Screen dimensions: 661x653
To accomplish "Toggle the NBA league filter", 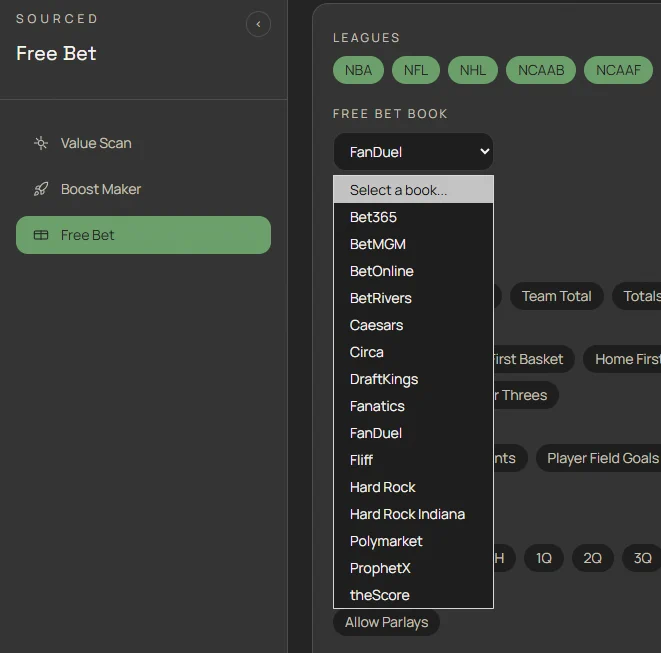I will [x=358, y=70].
